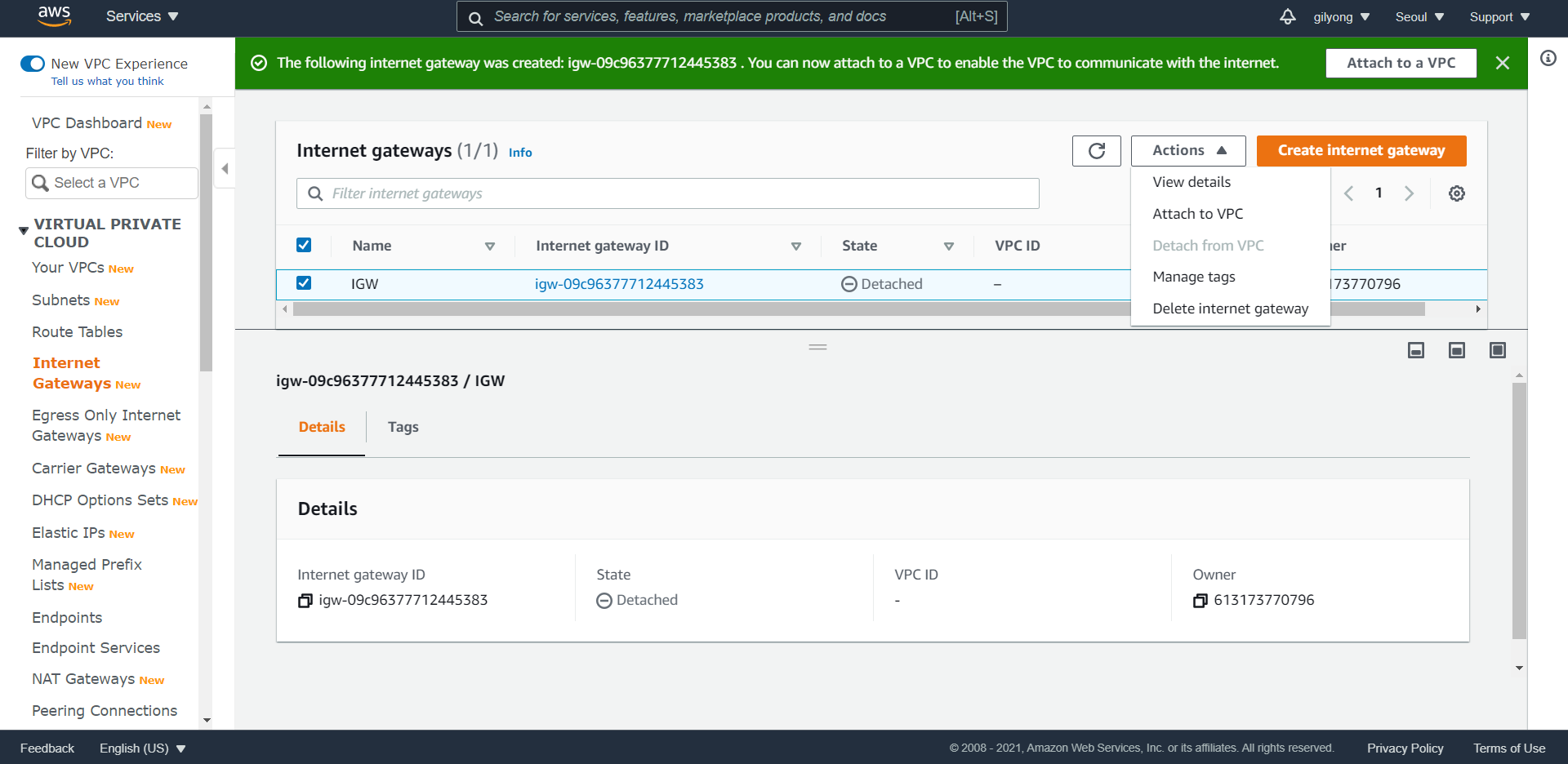Set the split panel to medium size

[x=1457, y=350]
